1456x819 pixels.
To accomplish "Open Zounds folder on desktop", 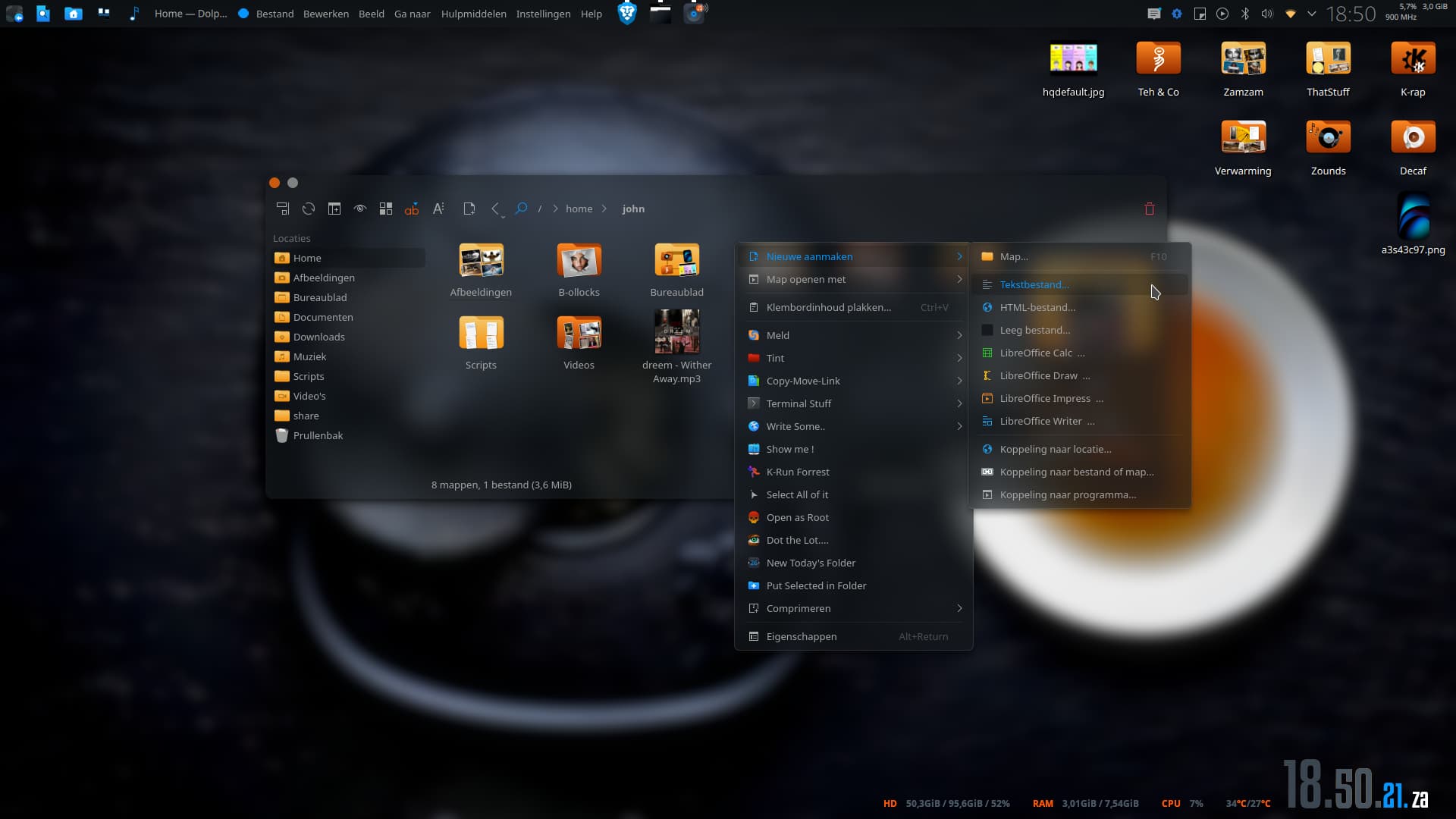I will [x=1328, y=149].
